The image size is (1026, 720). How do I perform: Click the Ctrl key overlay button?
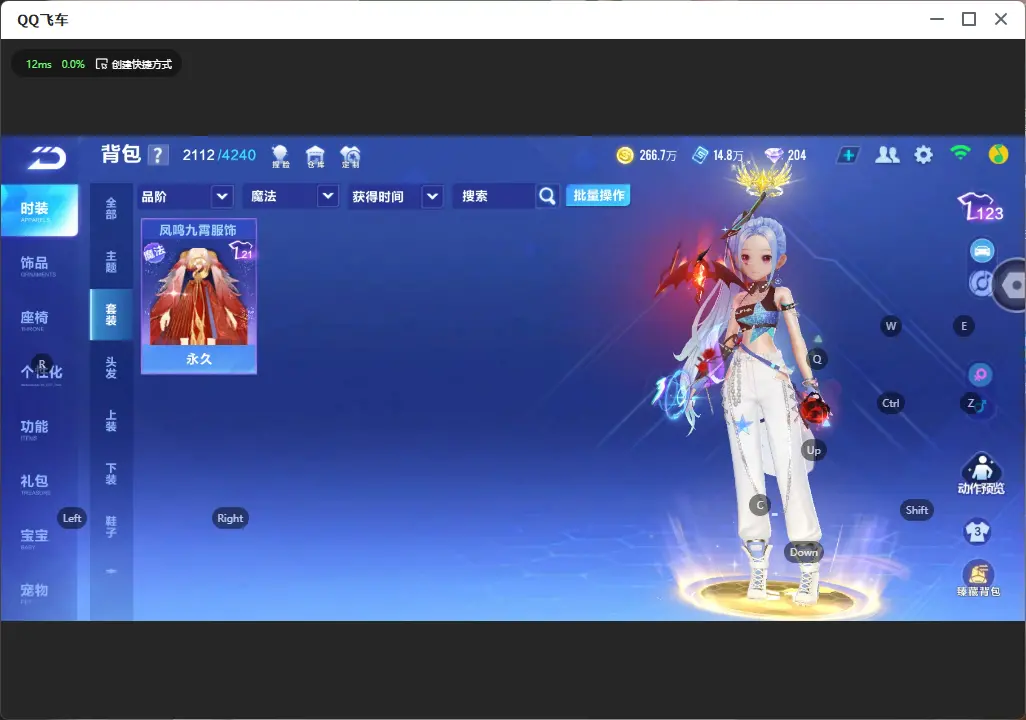(x=891, y=403)
